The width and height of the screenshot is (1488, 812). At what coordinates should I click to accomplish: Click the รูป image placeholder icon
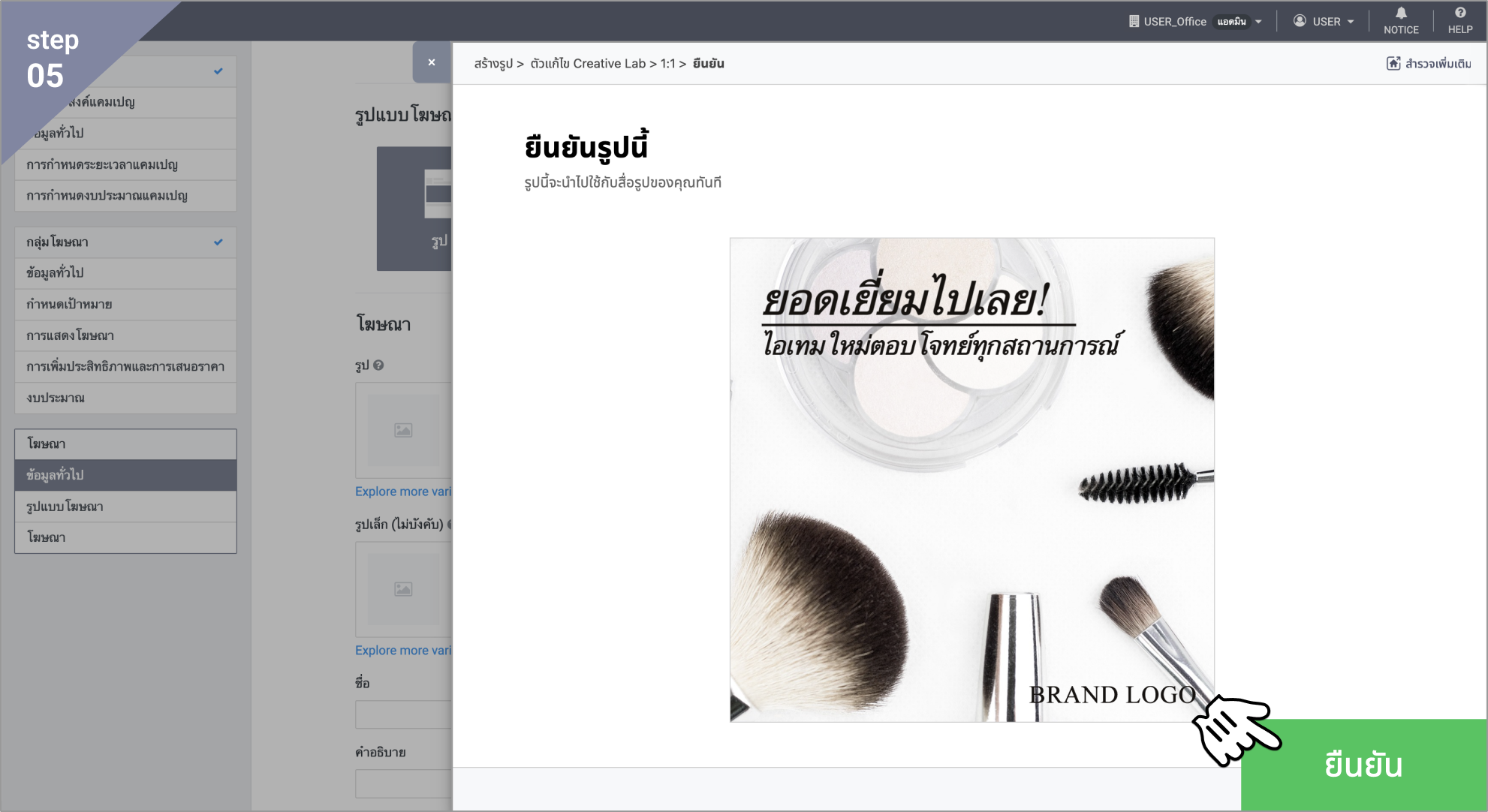[x=403, y=430]
